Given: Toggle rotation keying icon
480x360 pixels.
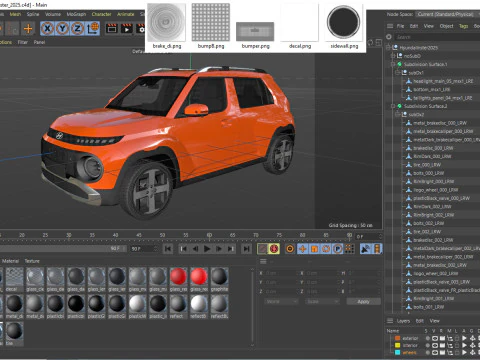Looking at the screenshot, I should [326, 249].
